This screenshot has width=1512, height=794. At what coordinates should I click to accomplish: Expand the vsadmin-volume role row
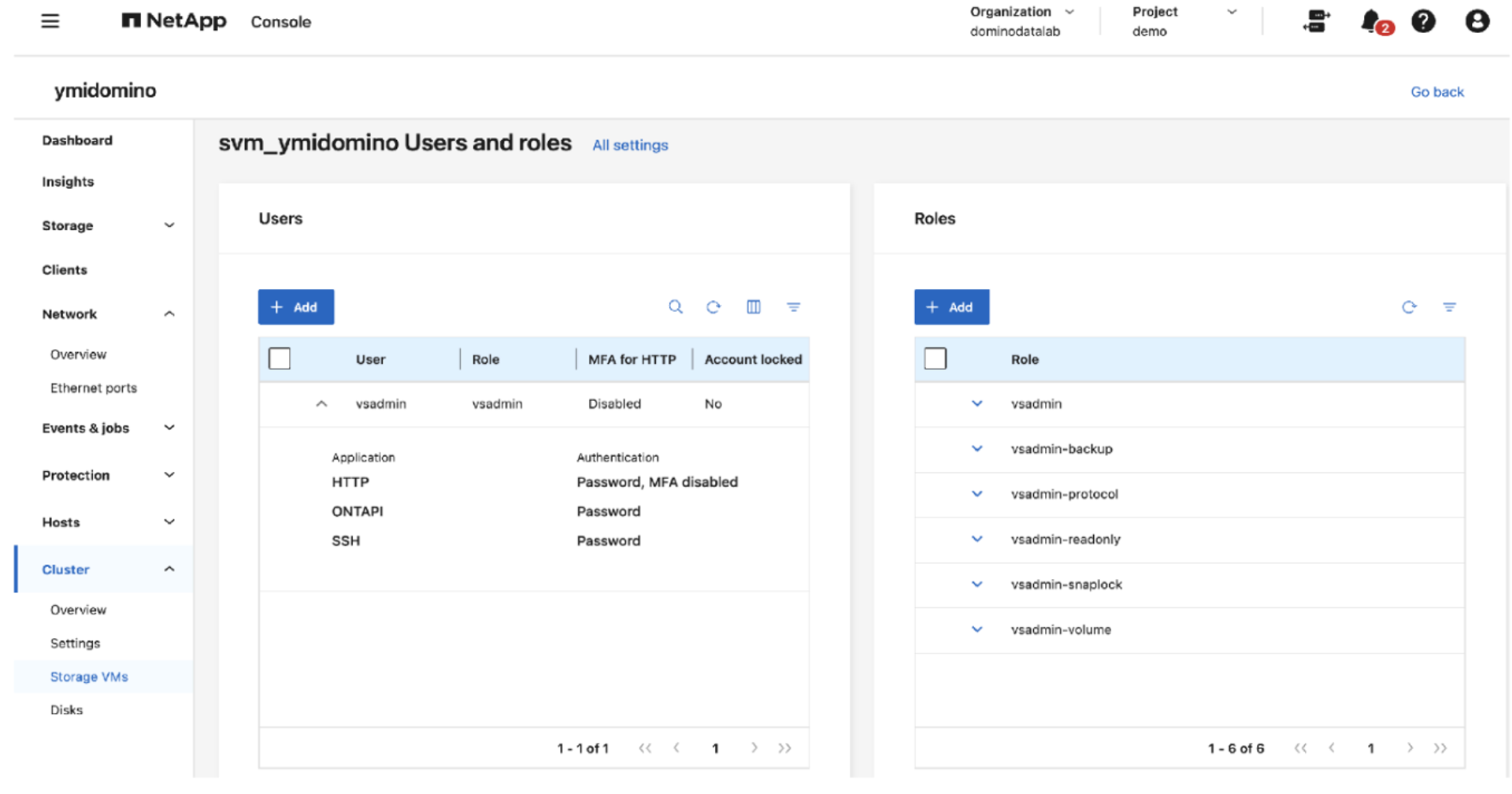click(x=977, y=630)
